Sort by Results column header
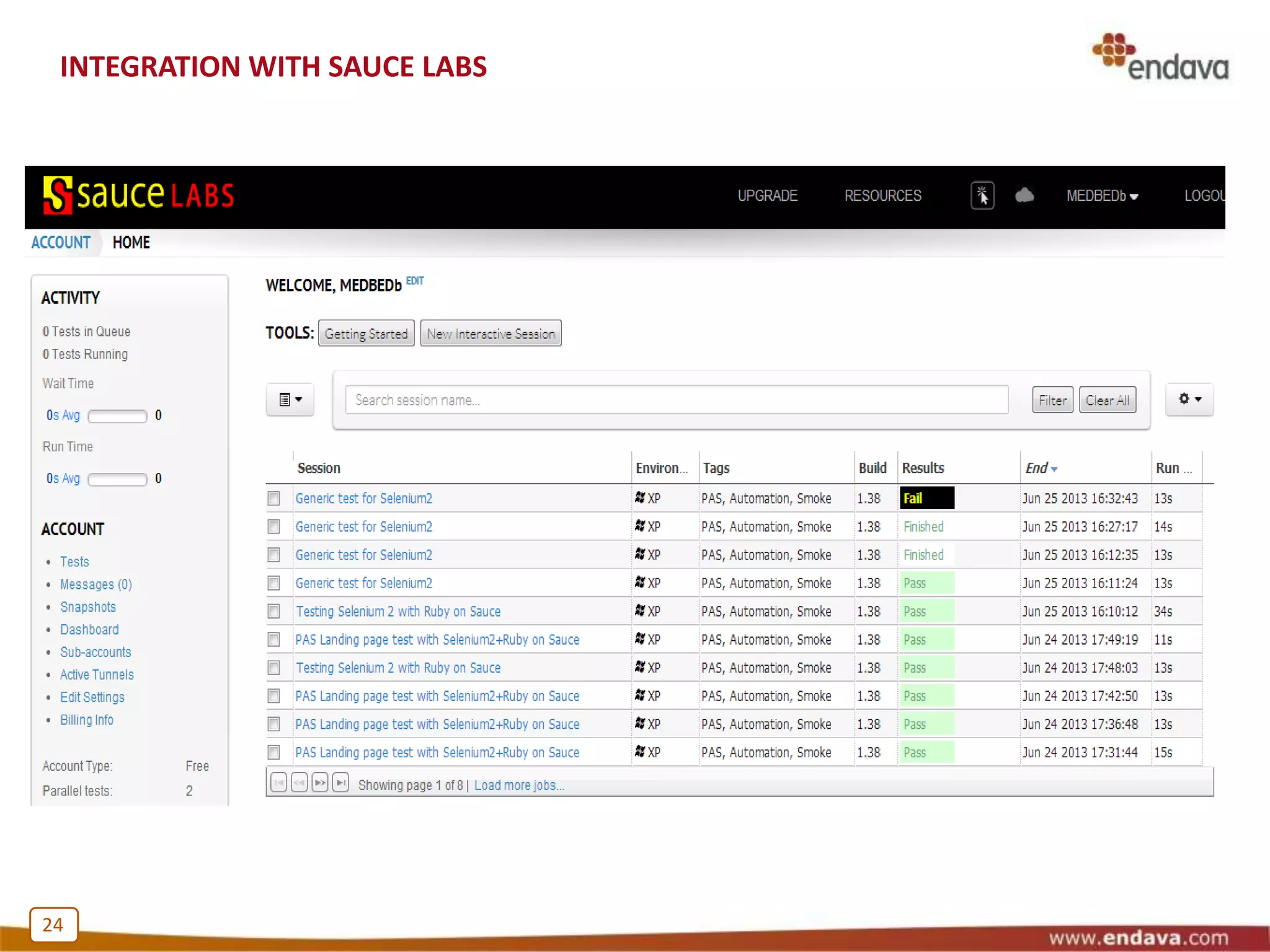This screenshot has width=1270, height=952. (x=923, y=469)
